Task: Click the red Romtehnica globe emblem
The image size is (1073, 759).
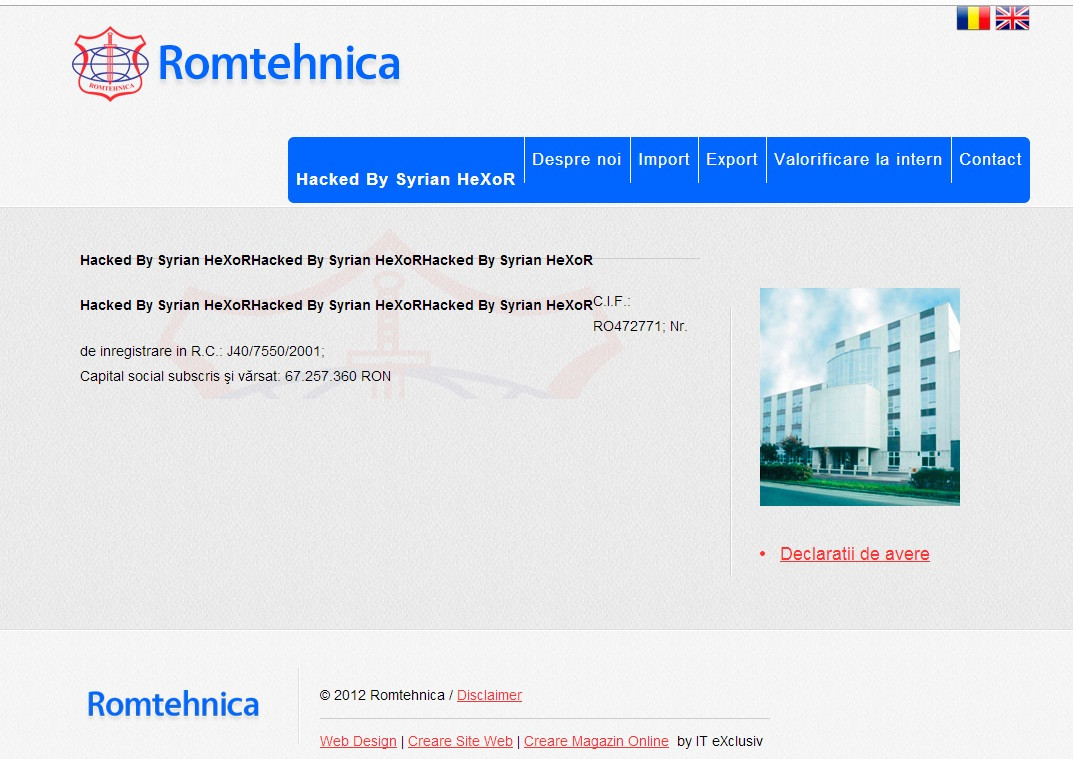Action: click(x=109, y=64)
